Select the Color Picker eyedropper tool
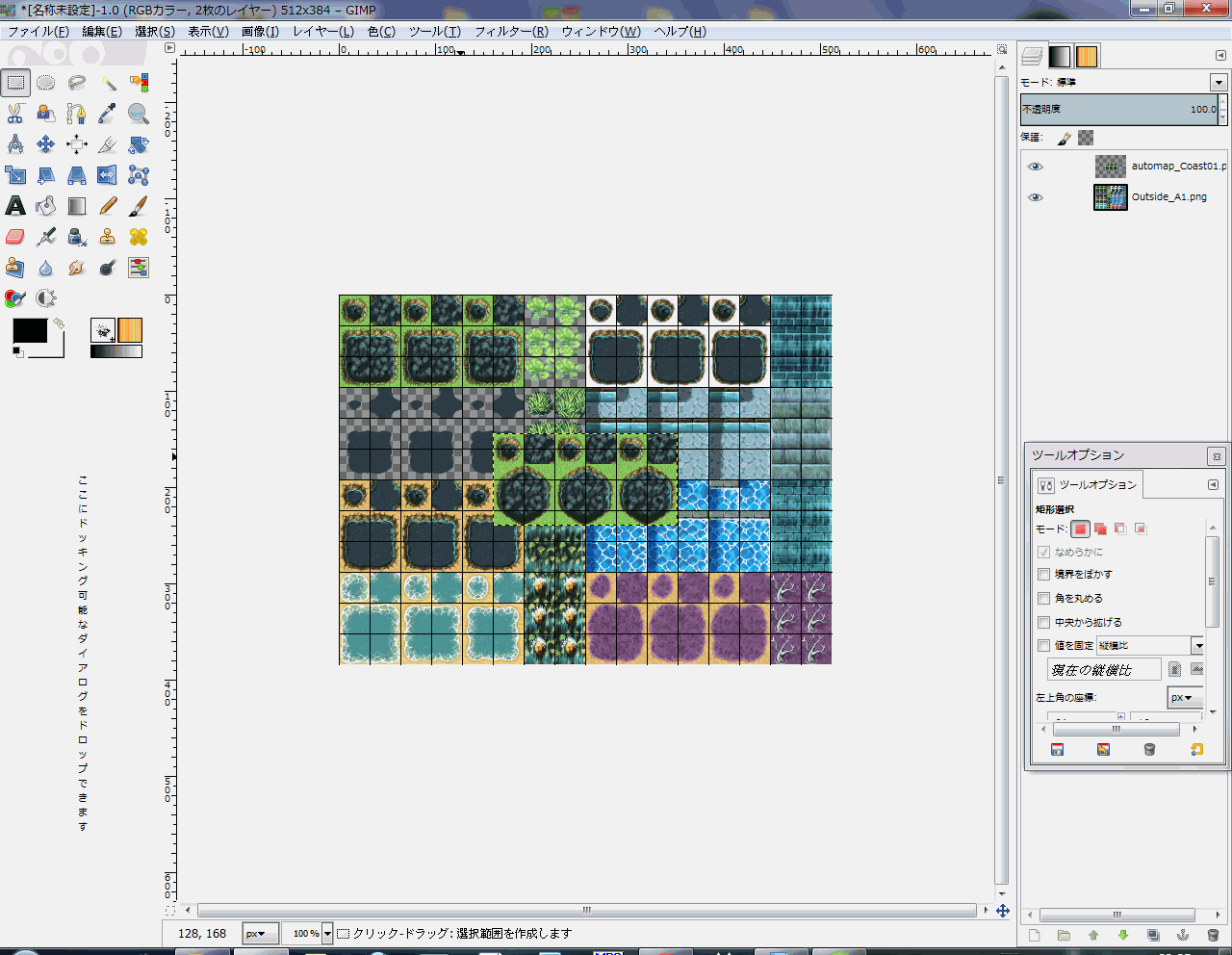1232x955 pixels. tap(108, 115)
